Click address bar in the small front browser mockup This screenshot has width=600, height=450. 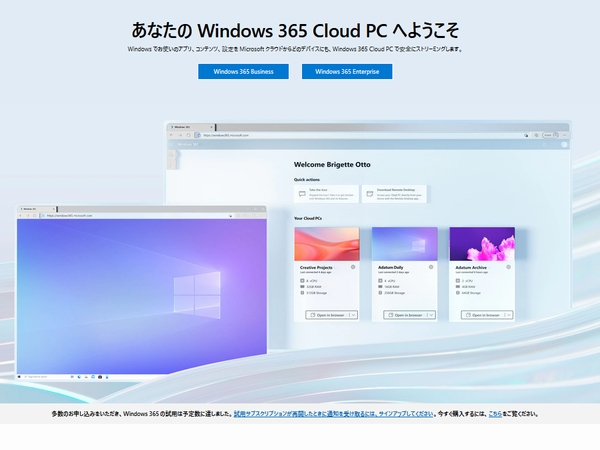(137, 216)
